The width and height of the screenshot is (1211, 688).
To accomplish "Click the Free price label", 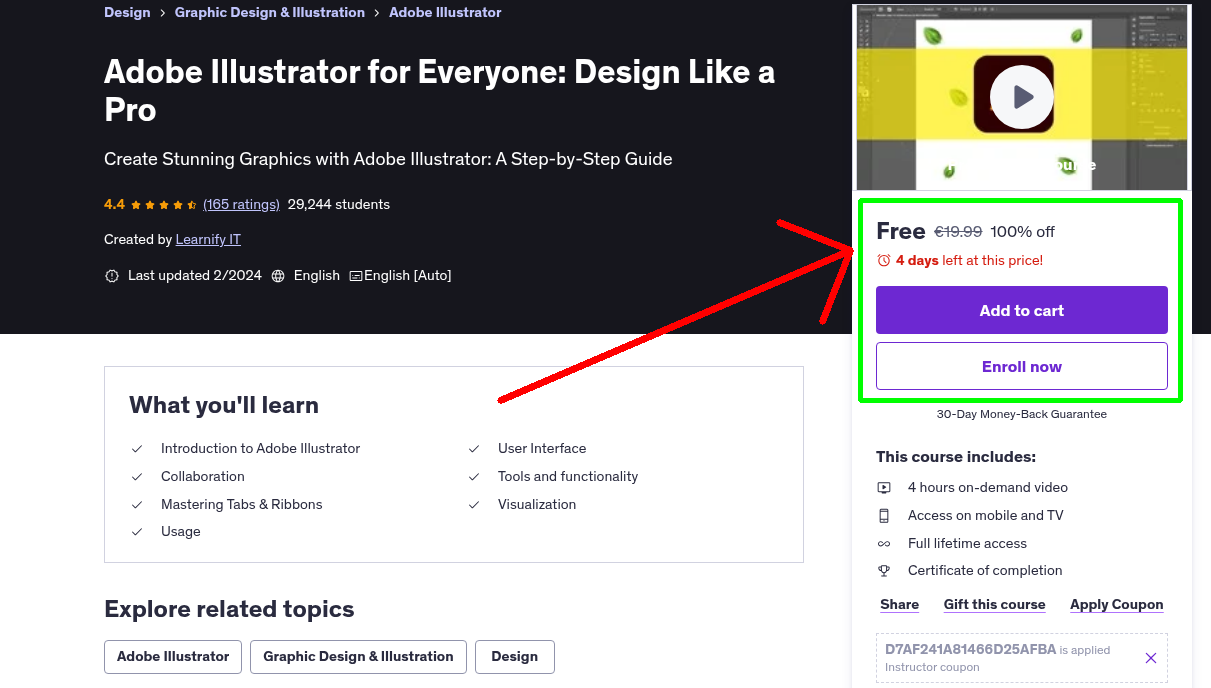I will point(901,231).
